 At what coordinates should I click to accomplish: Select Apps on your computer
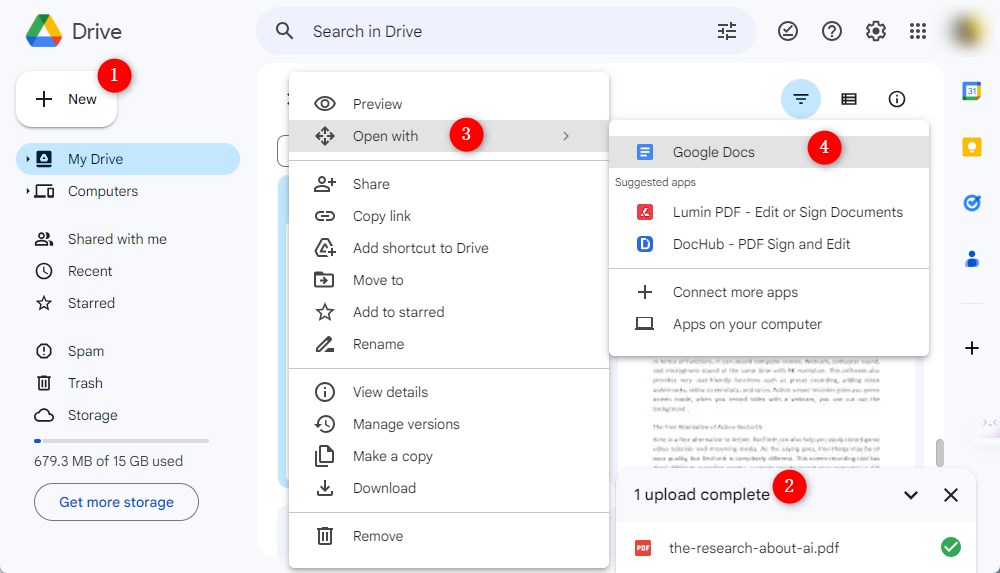click(769, 324)
